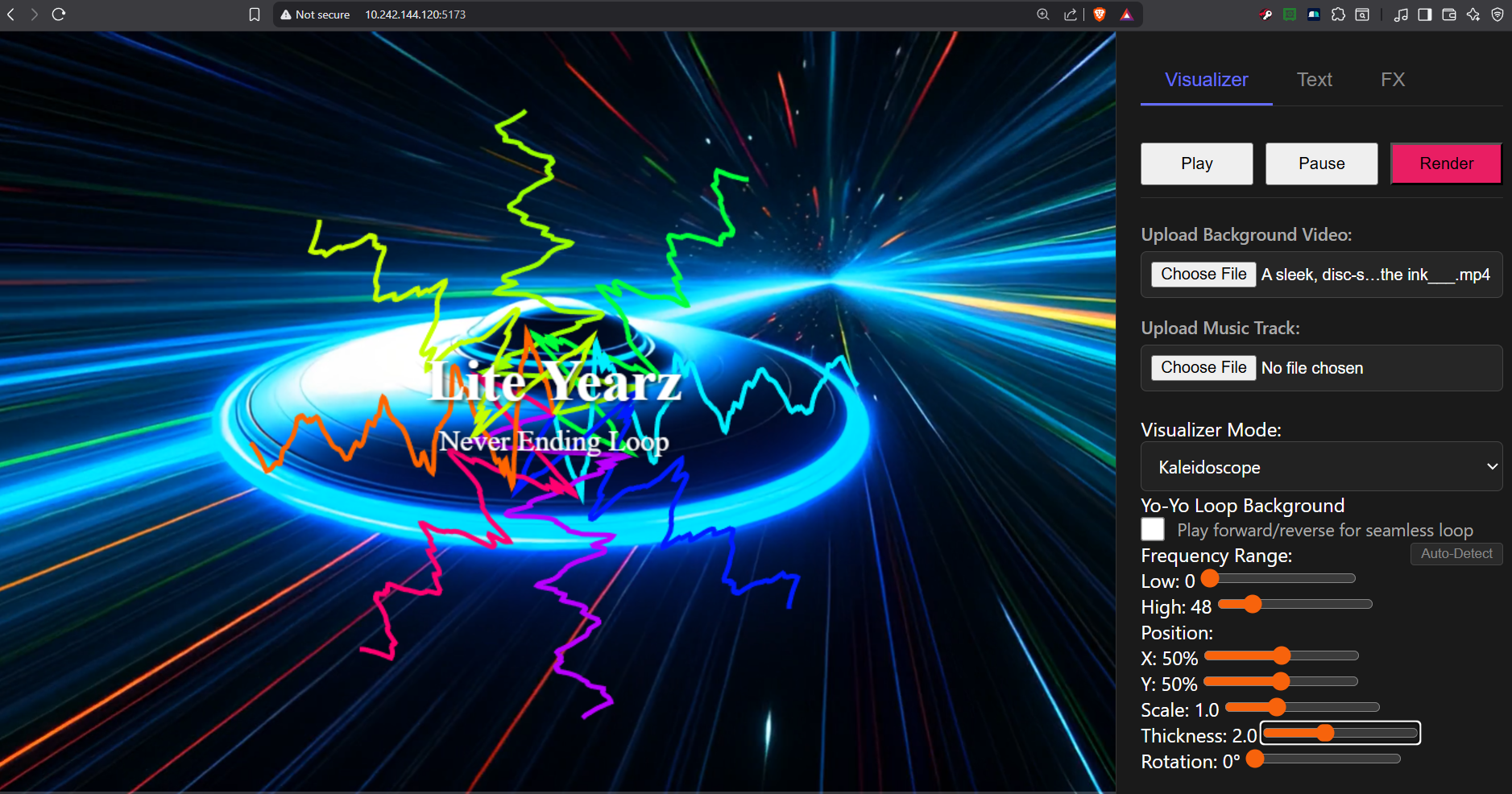Open the FX tab
The image size is (1512, 794).
[1392, 80]
